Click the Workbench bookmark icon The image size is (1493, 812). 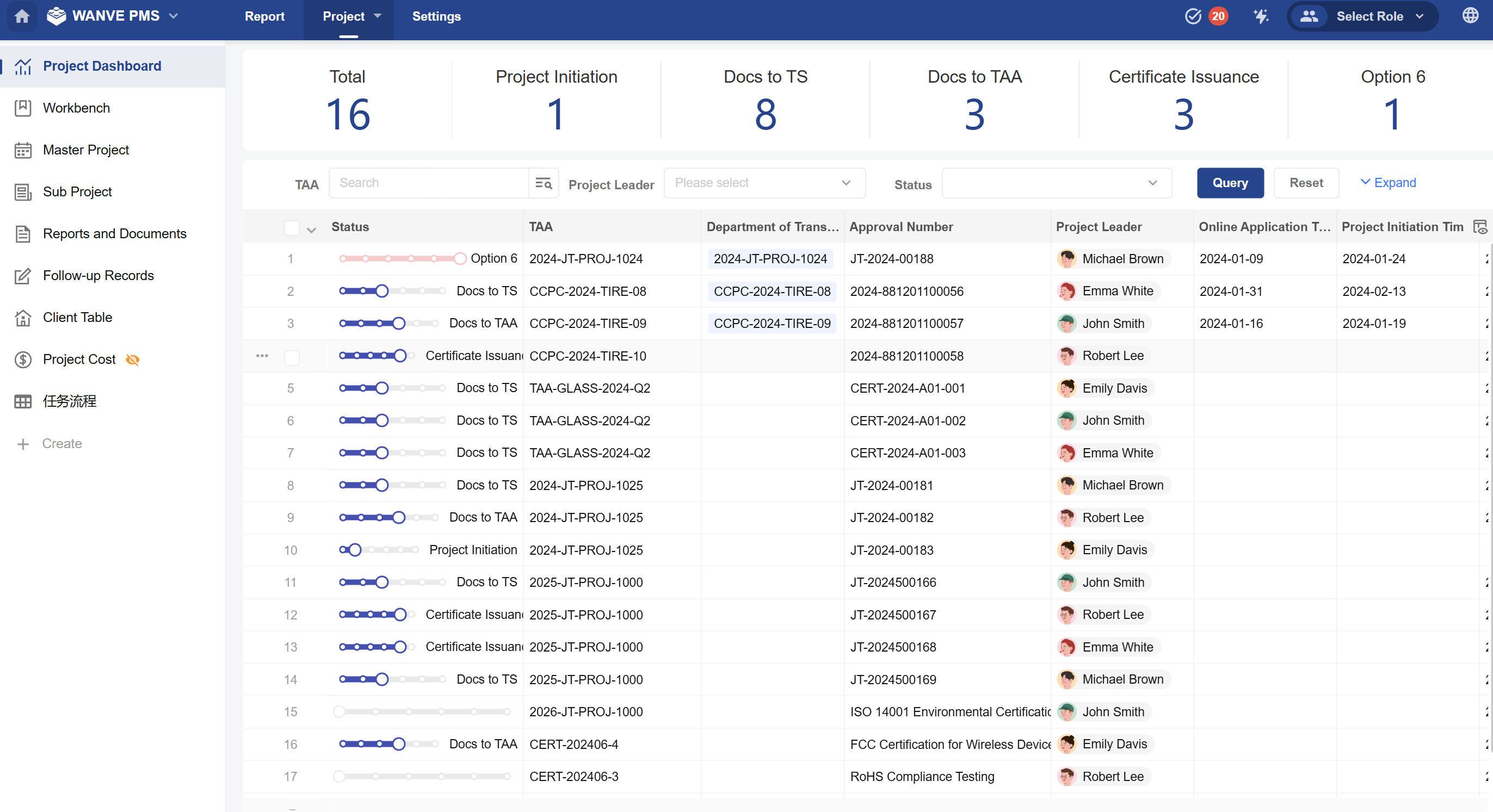pos(23,108)
